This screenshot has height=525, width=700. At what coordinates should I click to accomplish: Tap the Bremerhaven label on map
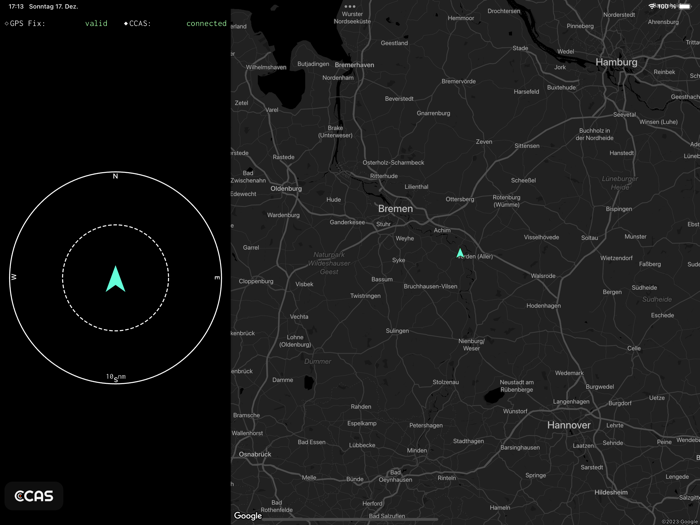(354, 65)
